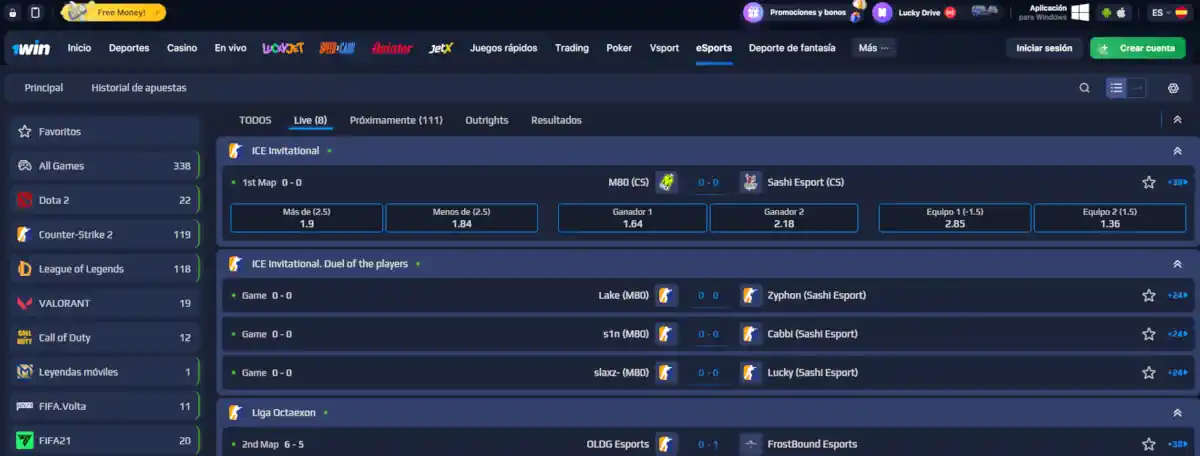Favorite OLDG Esports vs FrostBound match
This screenshot has height=456, width=1200.
[1149, 444]
